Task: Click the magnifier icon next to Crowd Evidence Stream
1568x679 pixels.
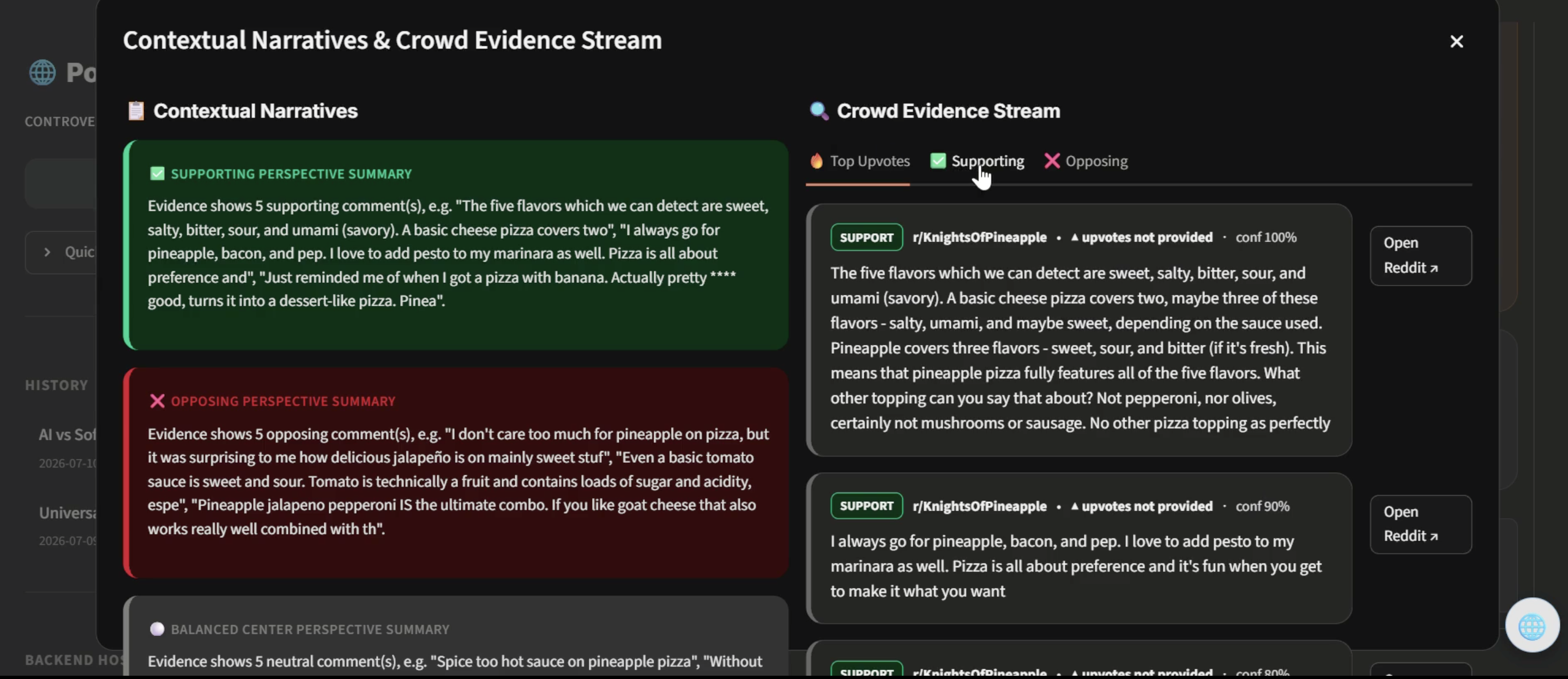Action: 819,111
